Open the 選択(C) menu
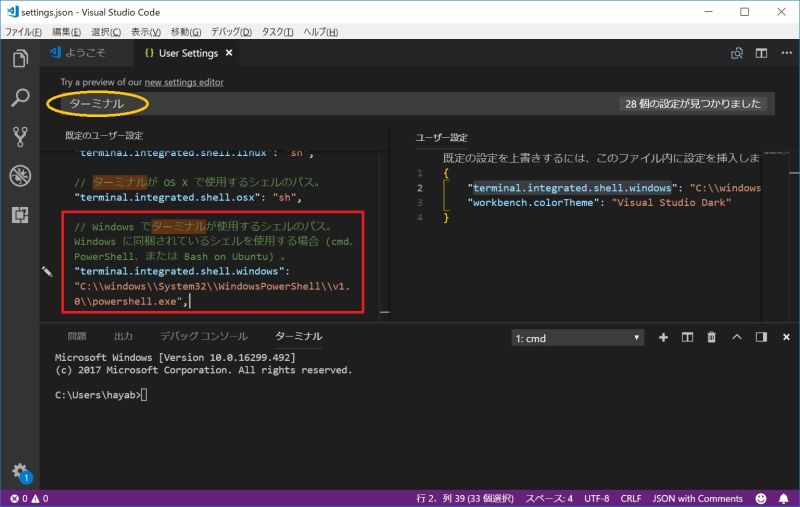The image size is (800, 507). (x=106, y=32)
